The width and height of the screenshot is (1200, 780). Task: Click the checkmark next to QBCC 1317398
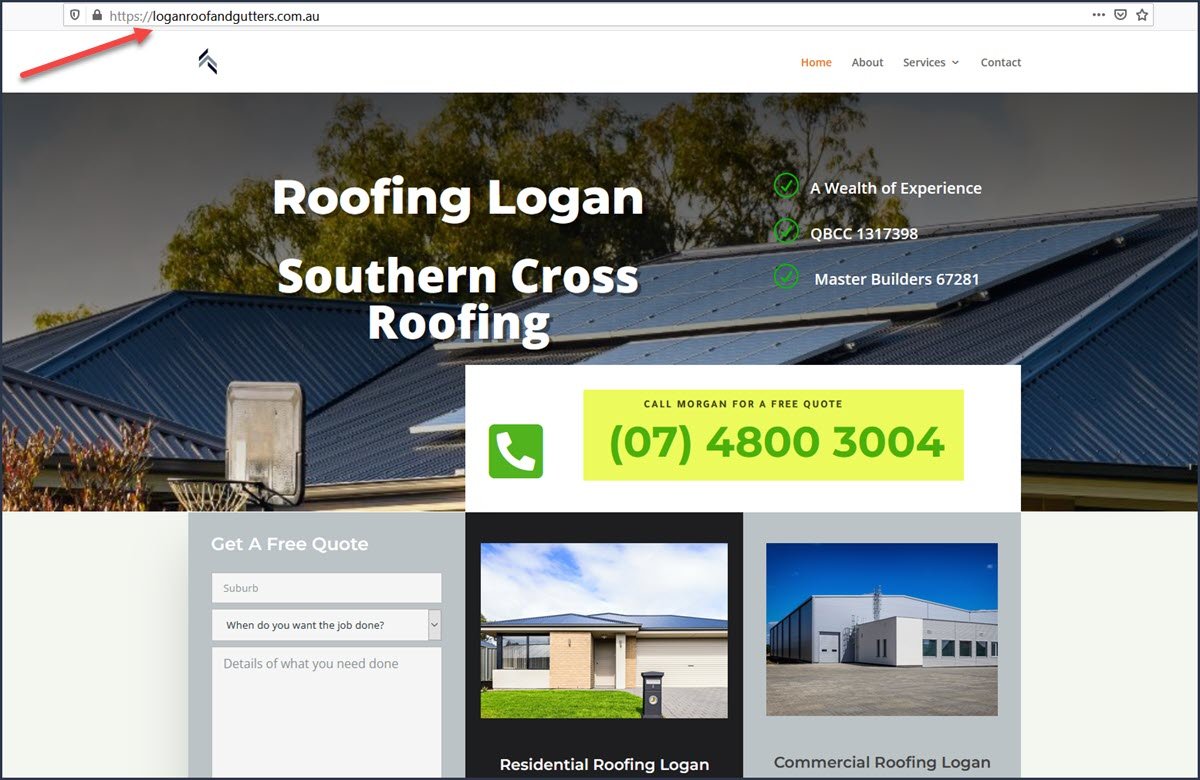point(786,231)
